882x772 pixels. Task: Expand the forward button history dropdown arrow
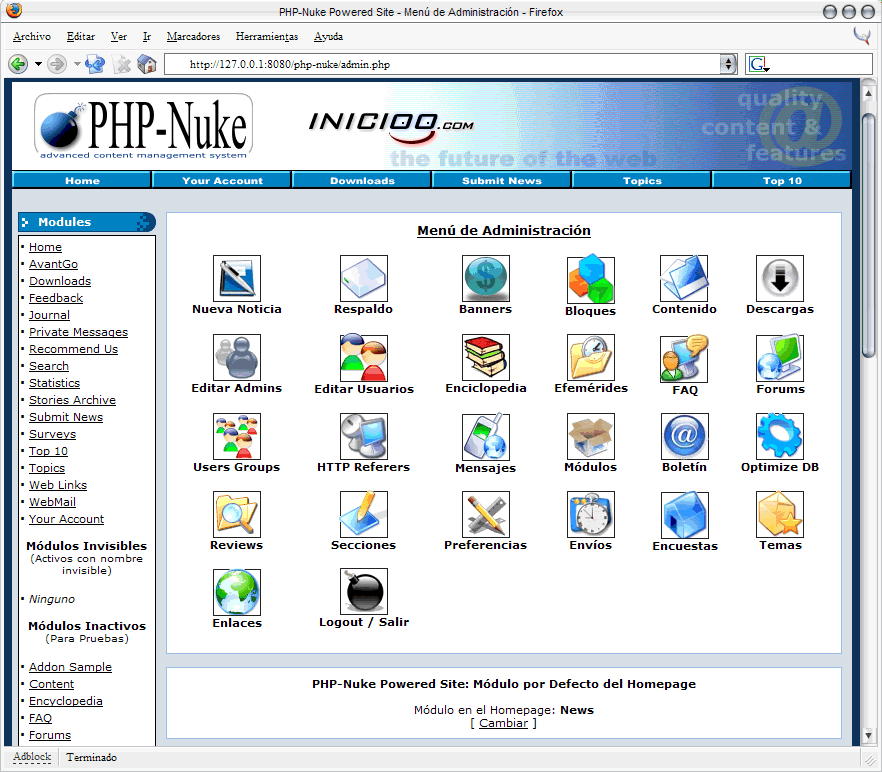(77, 64)
